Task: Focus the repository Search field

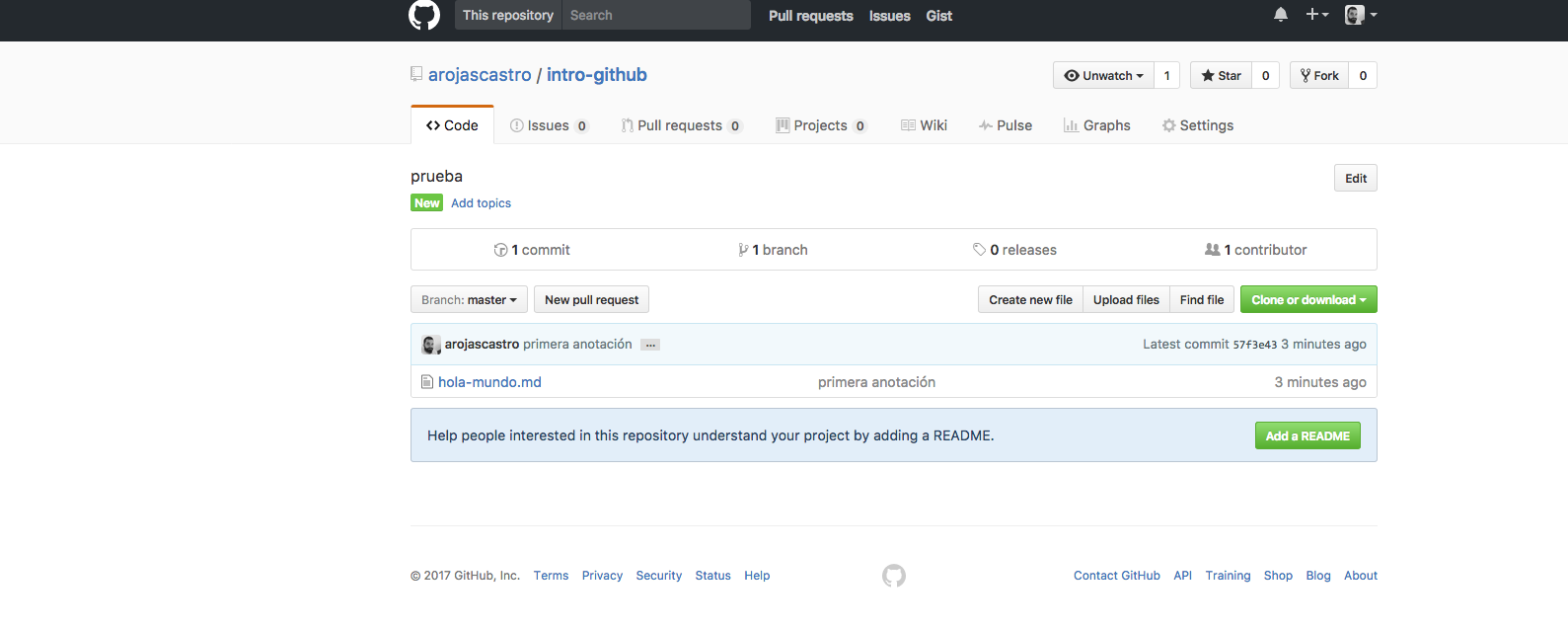Action: click(x=655, y=16)
